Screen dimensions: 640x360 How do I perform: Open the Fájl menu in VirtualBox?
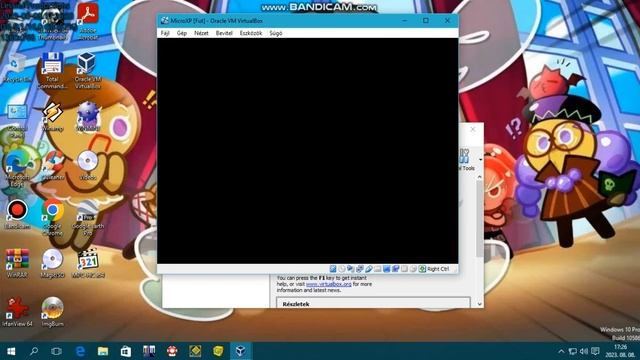165,33
